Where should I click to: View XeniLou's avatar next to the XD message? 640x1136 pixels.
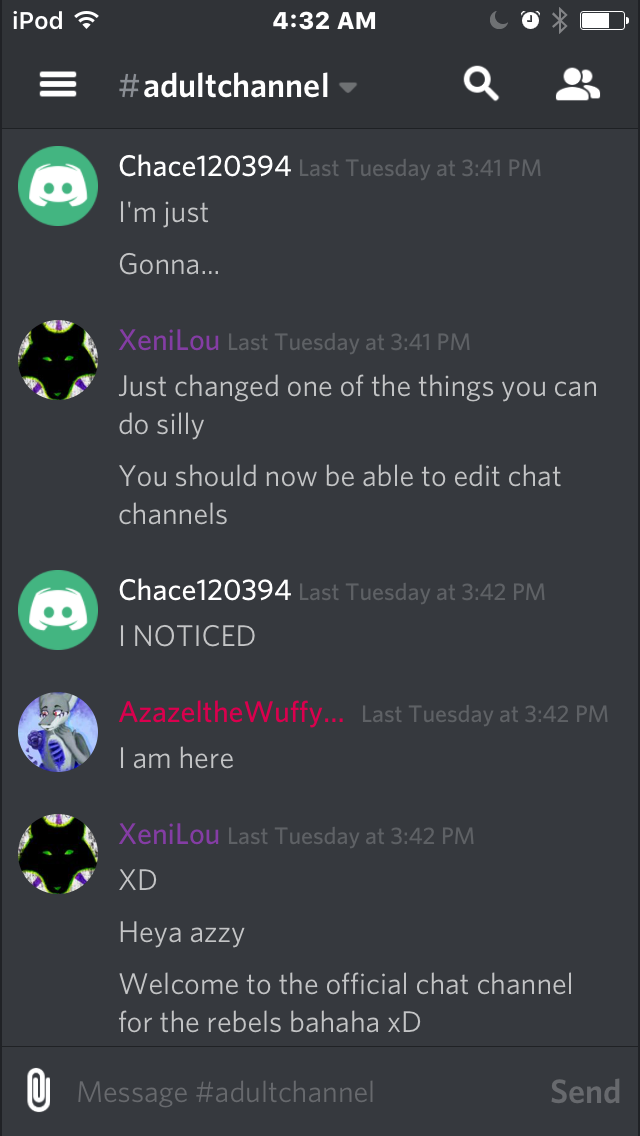tap(58, 854)
